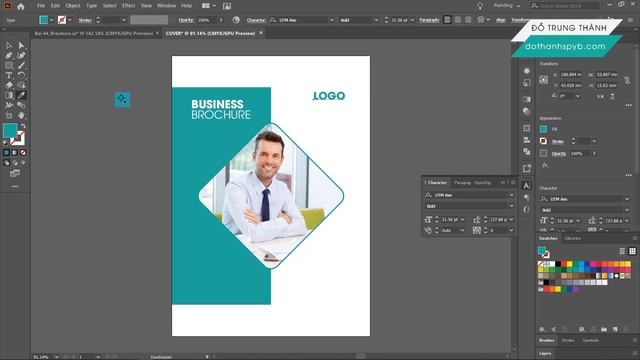
Task: Open font style Bold dropdown in control bar
Action: 376,20
